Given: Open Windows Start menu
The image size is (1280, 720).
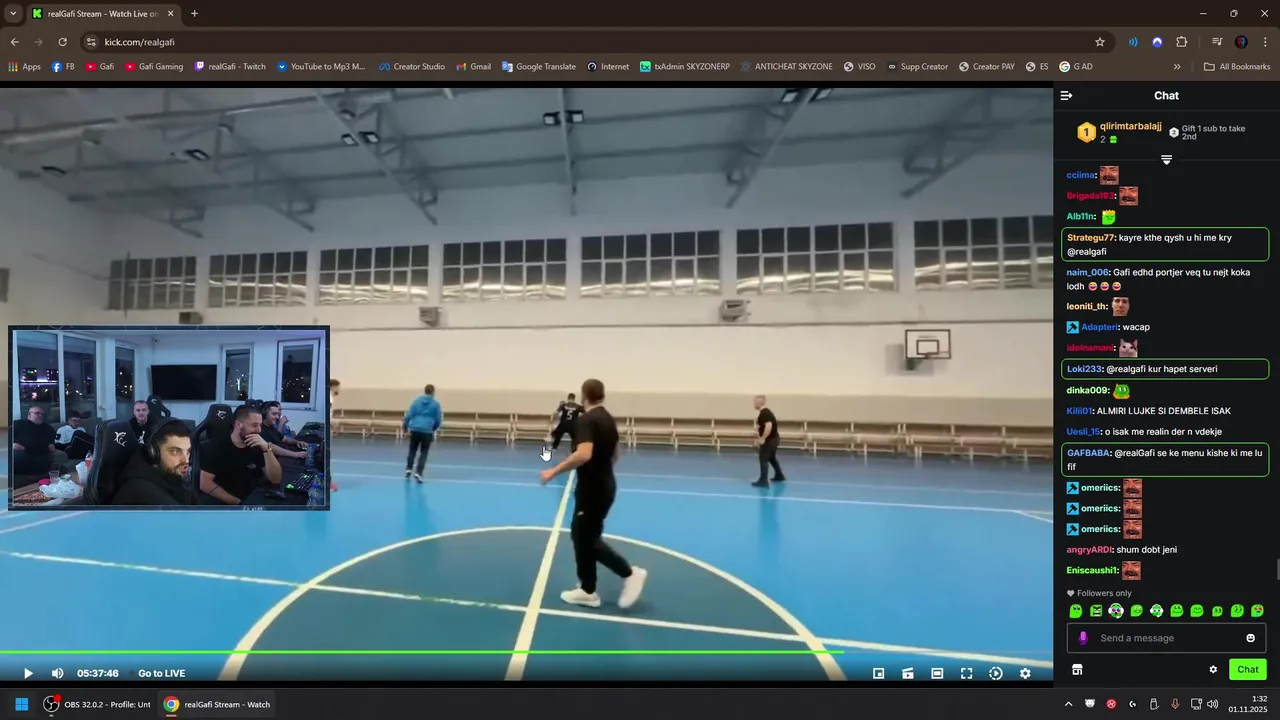Looking at the screenshot, I should 21,704.
